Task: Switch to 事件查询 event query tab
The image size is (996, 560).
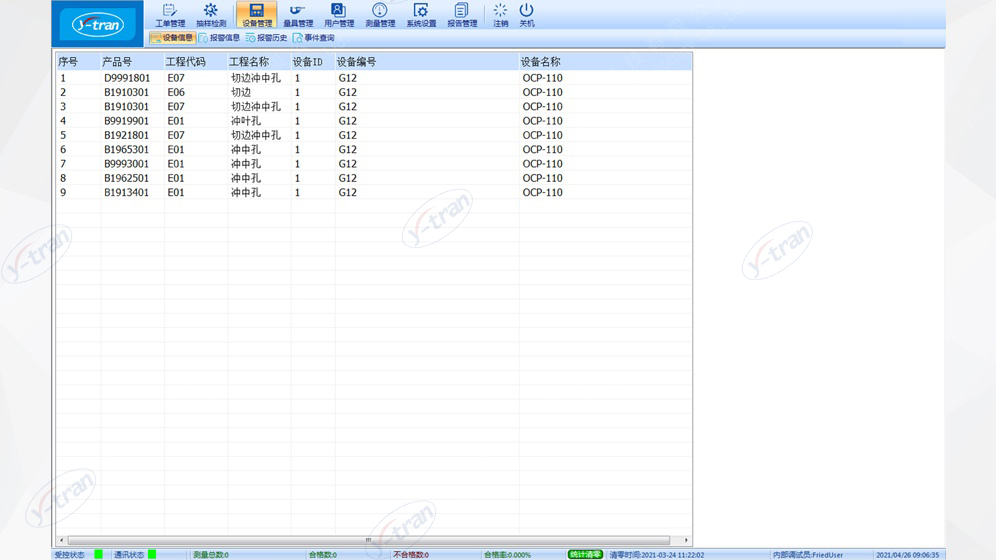Action: [x=314, y=38]
